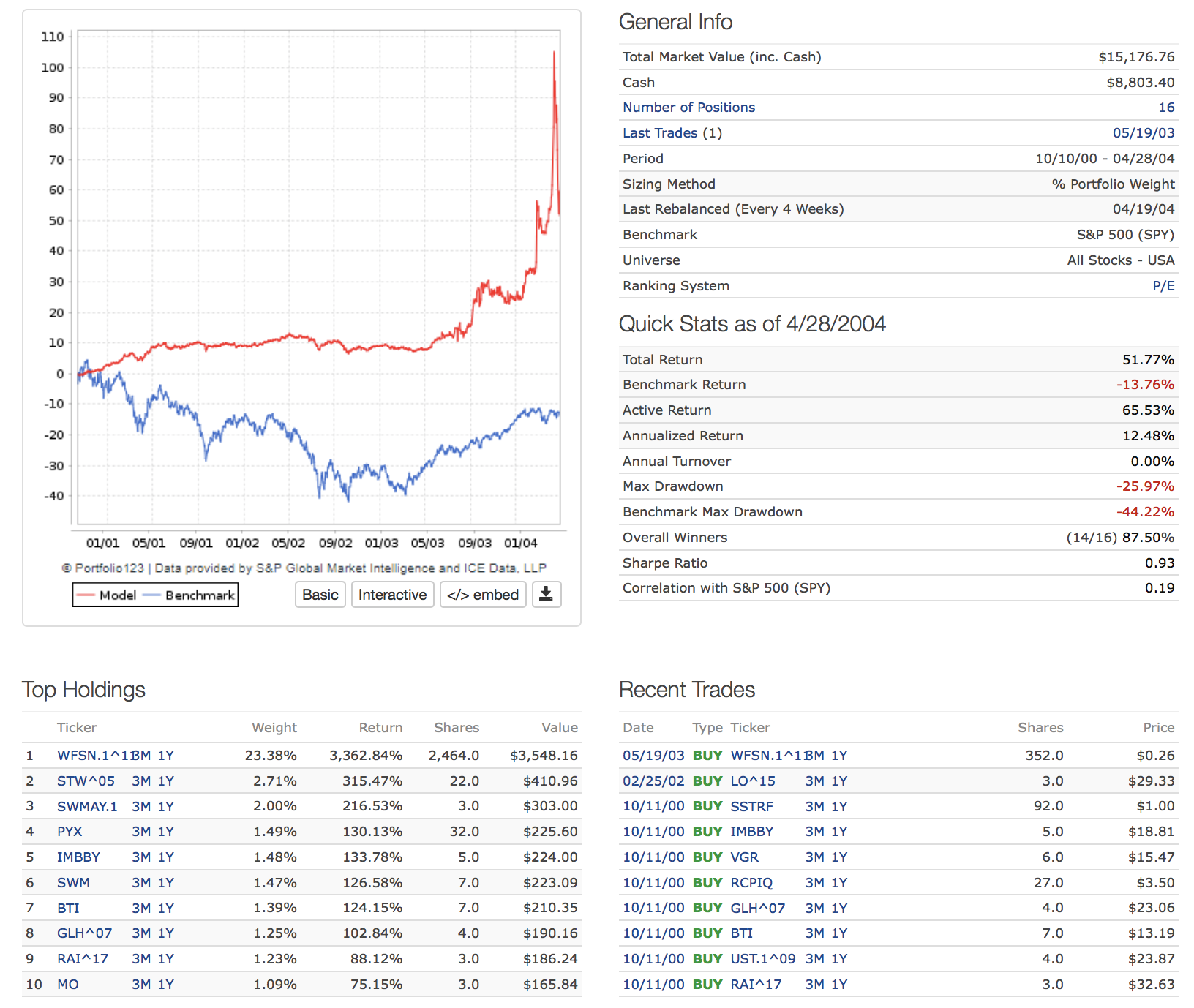Image resolution: width=1194 pixels, height=1008 pixels.
Task: Open the 02/25/02 trade date link
Action: pos(653,781)
